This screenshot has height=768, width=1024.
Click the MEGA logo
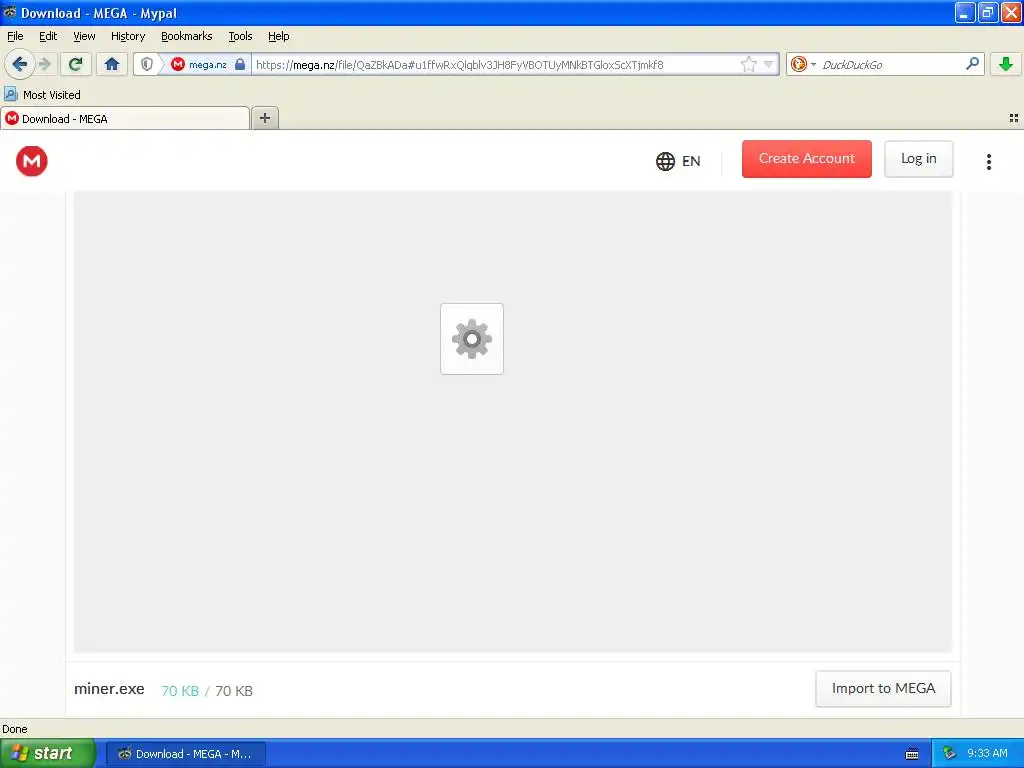(32, 161)
